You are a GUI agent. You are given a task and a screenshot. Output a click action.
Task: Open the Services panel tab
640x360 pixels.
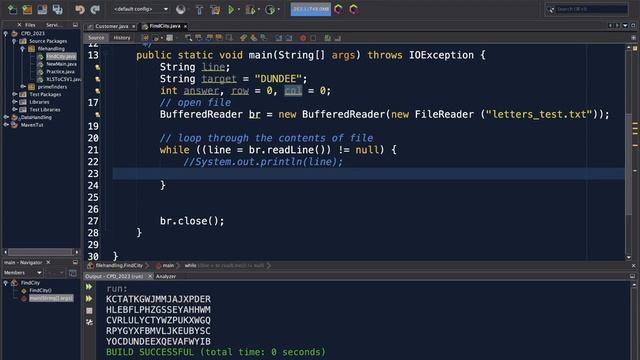(53, 25)
